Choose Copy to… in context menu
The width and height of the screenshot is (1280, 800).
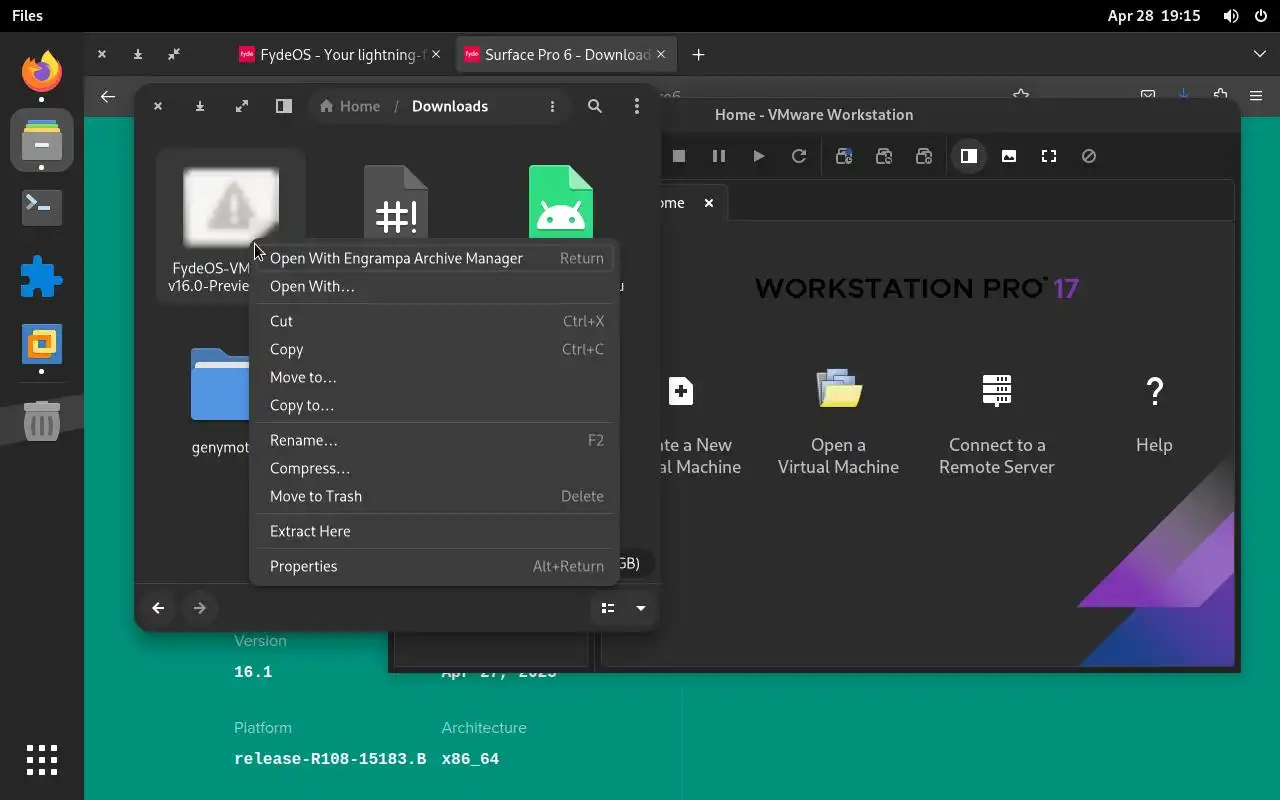click(x=435, y=405)
